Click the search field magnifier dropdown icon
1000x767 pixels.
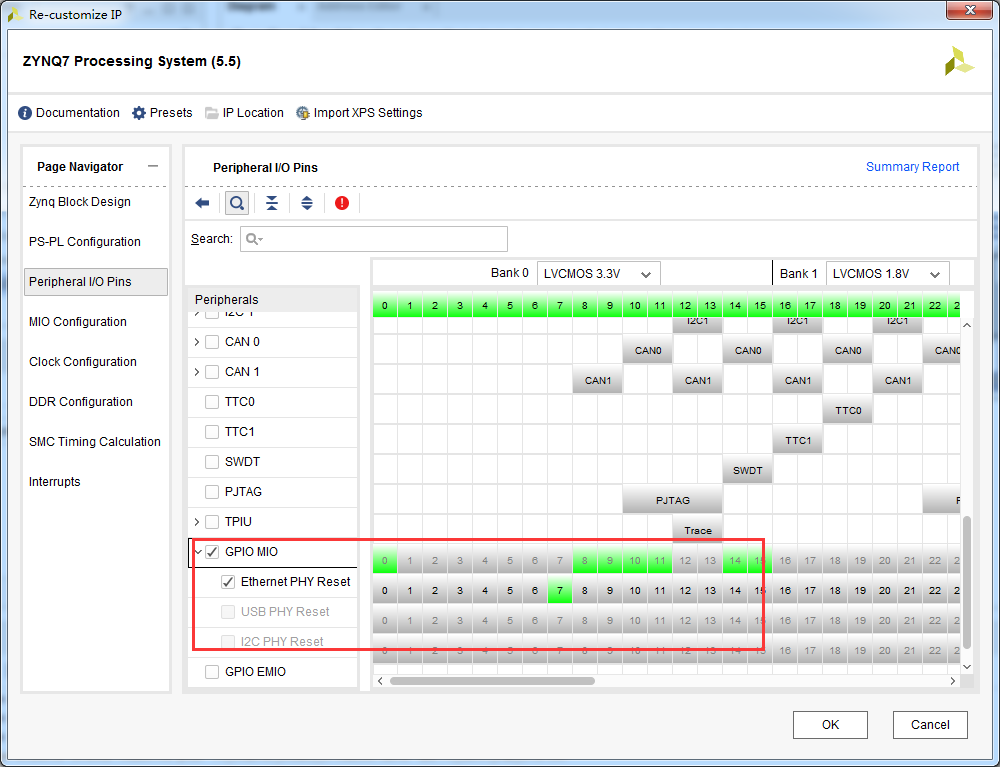[x=254, y=239]
